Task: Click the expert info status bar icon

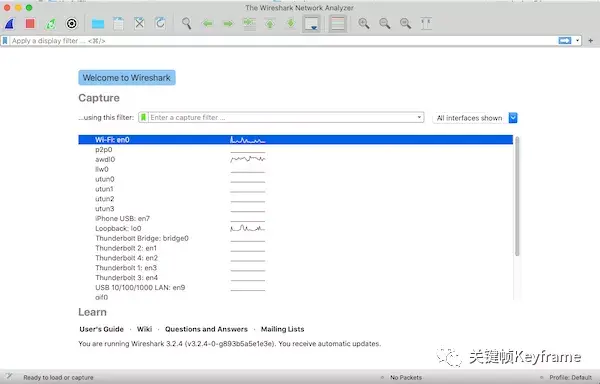Action: coord(9,377)
